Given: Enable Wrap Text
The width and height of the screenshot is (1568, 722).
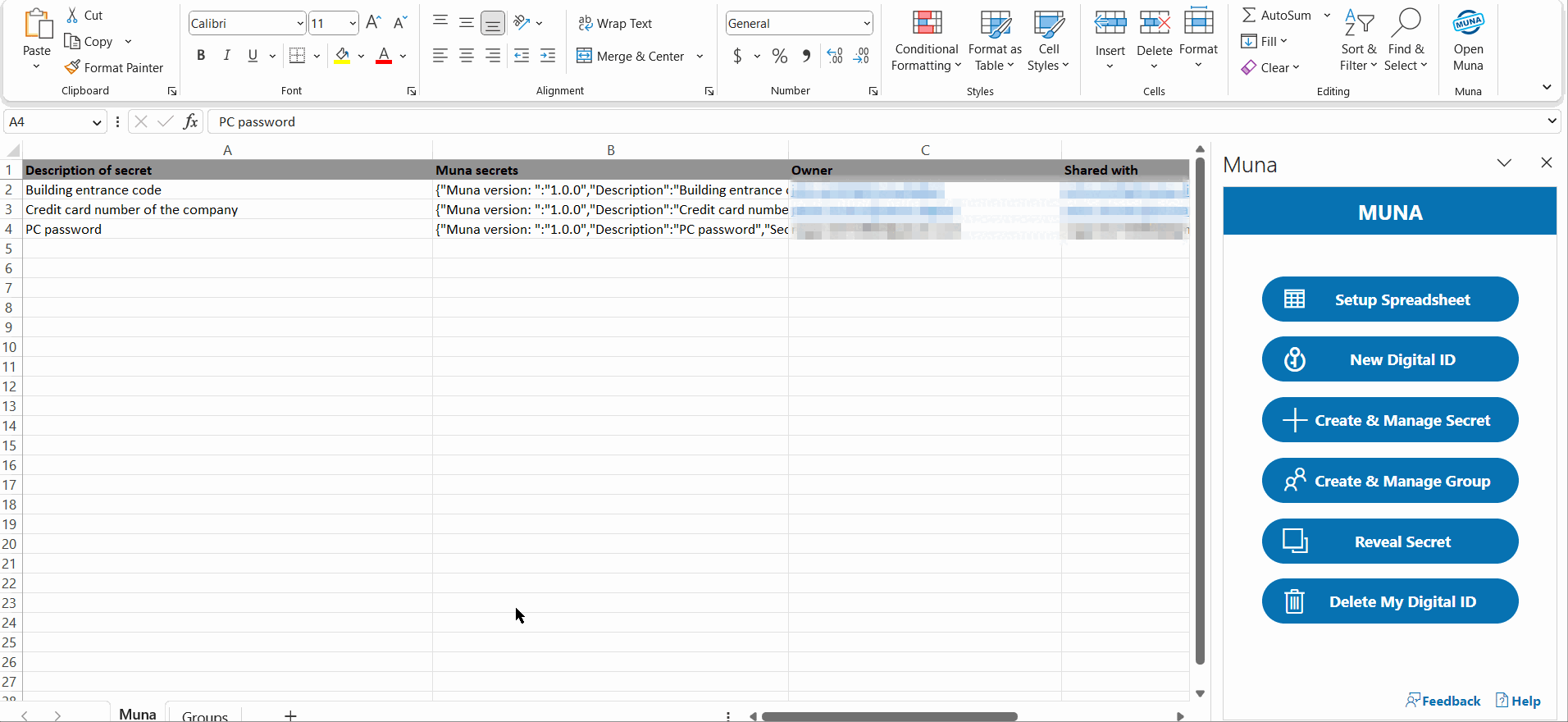Looking at the screenshot, I should tap(615, 23).
